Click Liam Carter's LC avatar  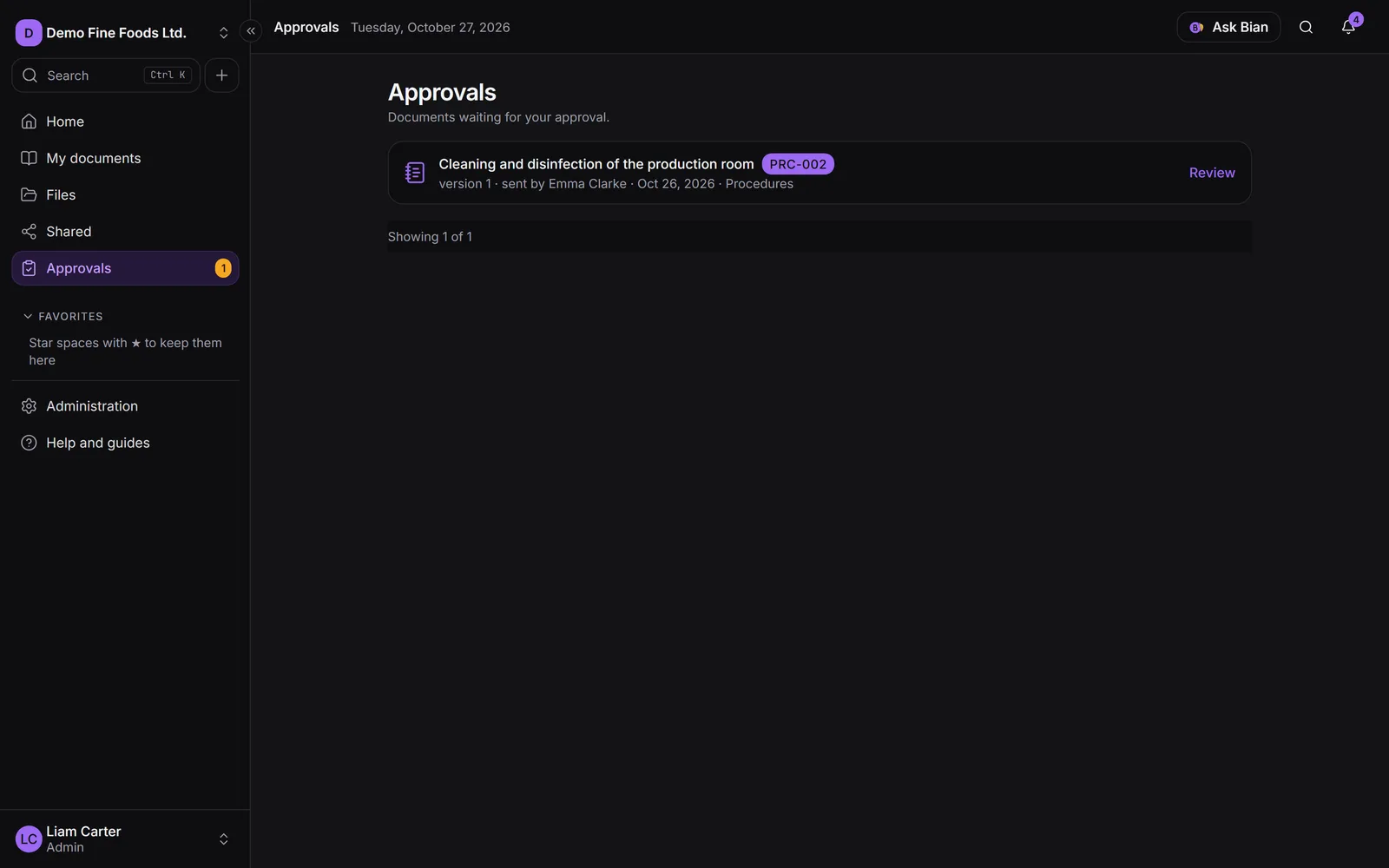click(29, 839)
